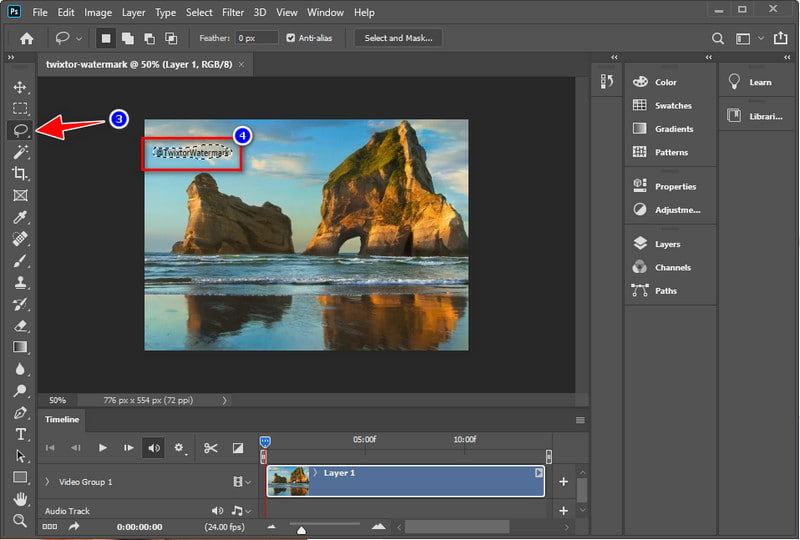Select the Eraser tool
Viewport: 800px width, 540px height.
coord(20,326)
